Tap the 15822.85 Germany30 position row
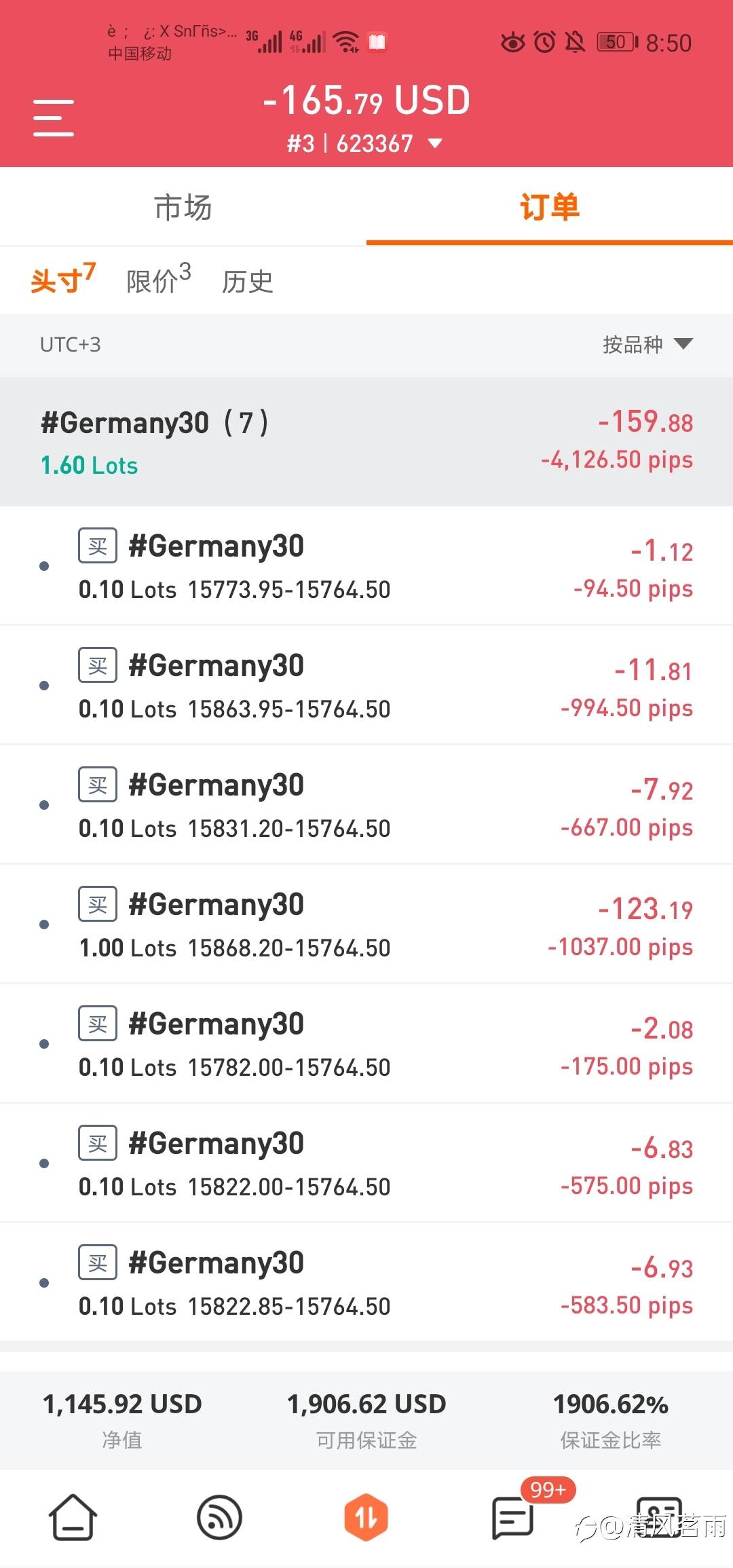Screen dimensions: 733x1568 tap(366, 1283)
